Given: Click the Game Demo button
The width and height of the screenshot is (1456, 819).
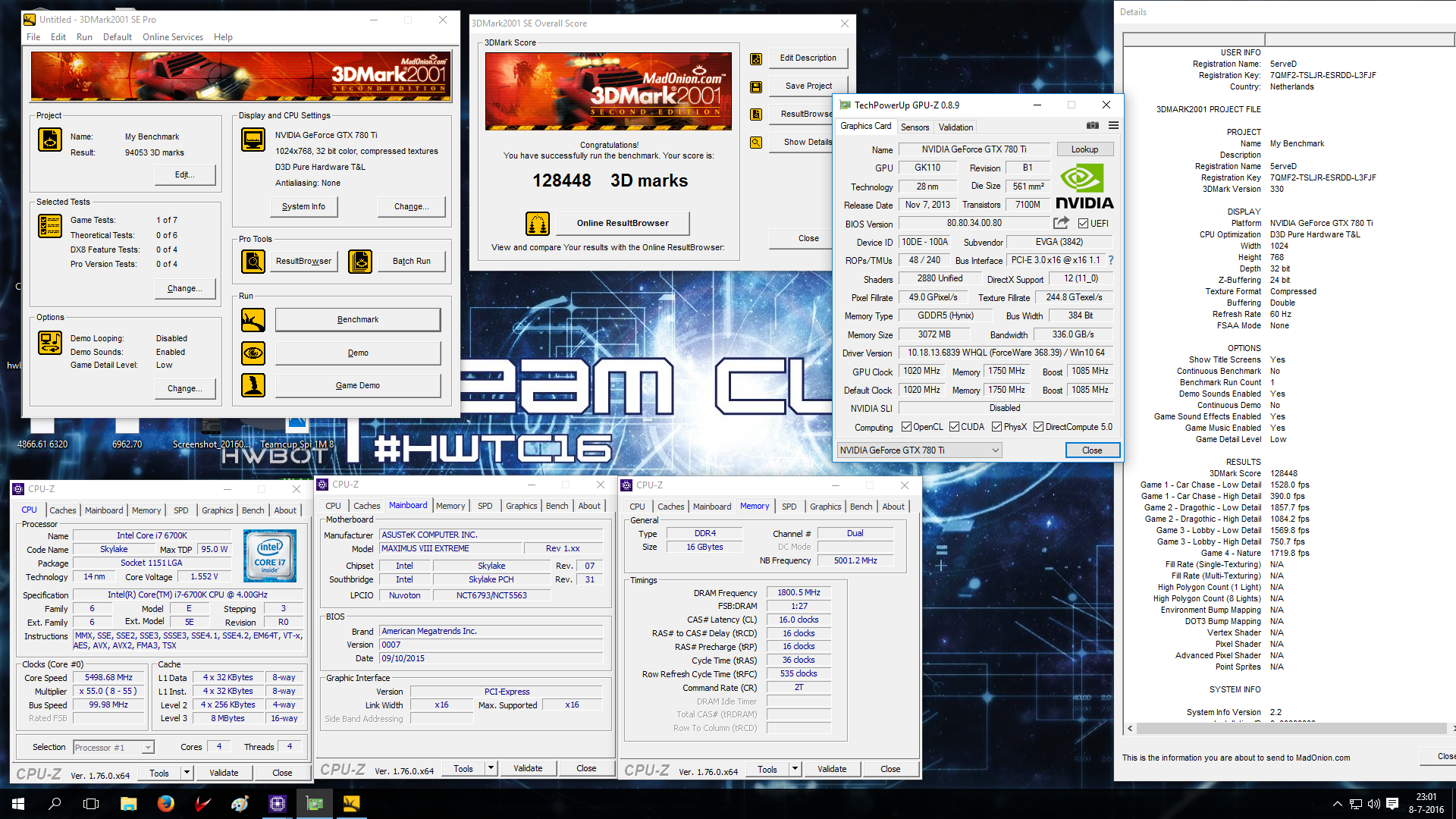Looking at the screenshot, I should point(358,385).
